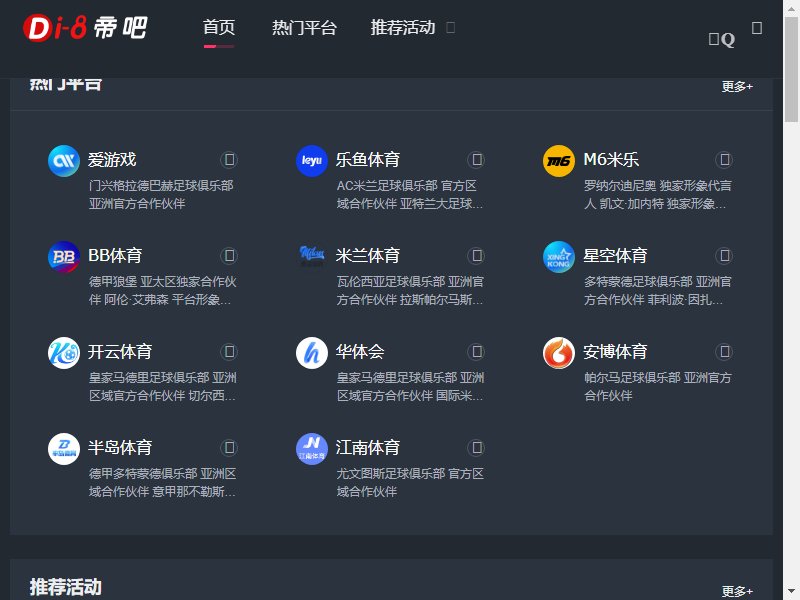This screenshot has height=600, width=800.
Task: Open the 华体会 logo icon
Action: pyautogui.click(x=312, y=353)
